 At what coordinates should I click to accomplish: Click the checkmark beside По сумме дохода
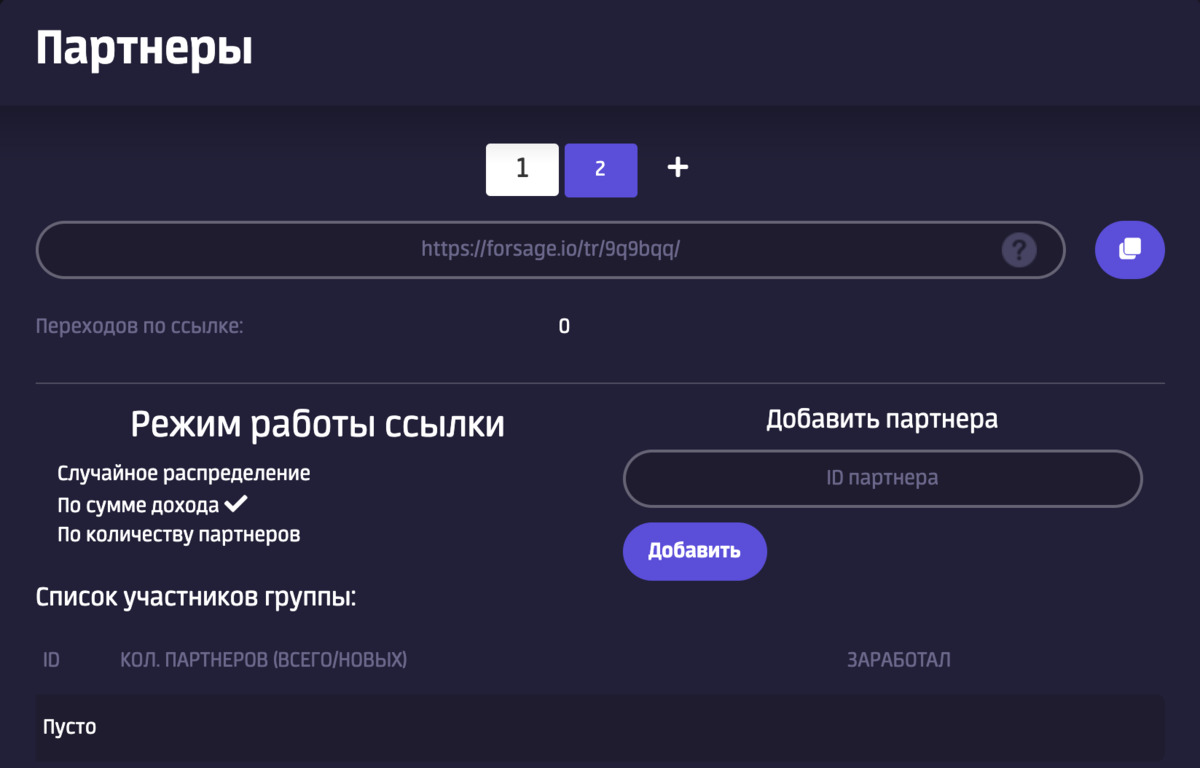236,504
